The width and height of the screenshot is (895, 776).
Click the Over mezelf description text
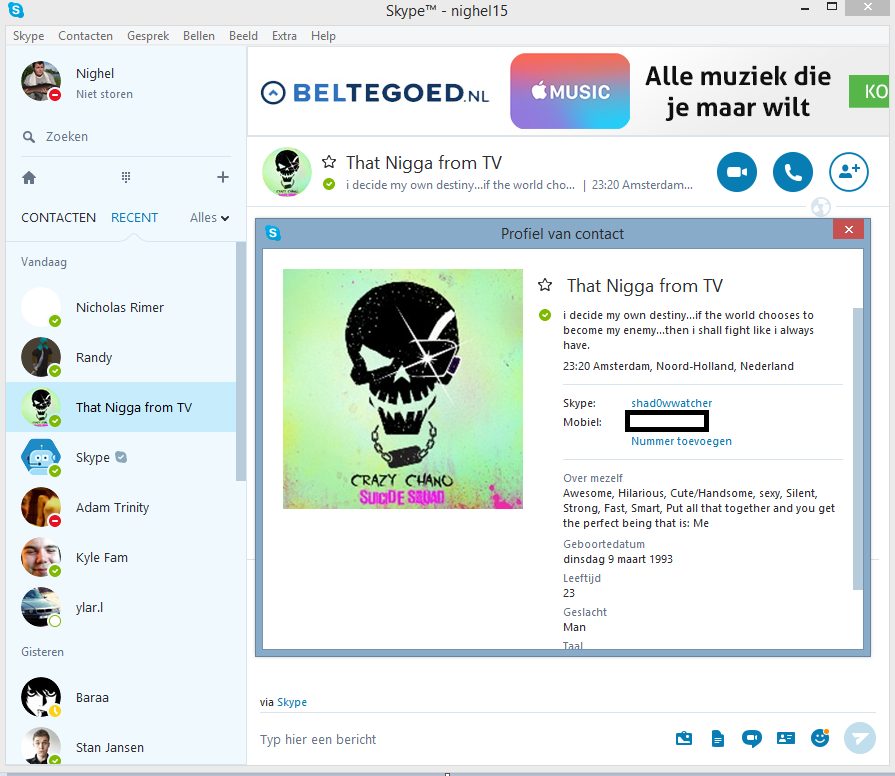(699, 508)
